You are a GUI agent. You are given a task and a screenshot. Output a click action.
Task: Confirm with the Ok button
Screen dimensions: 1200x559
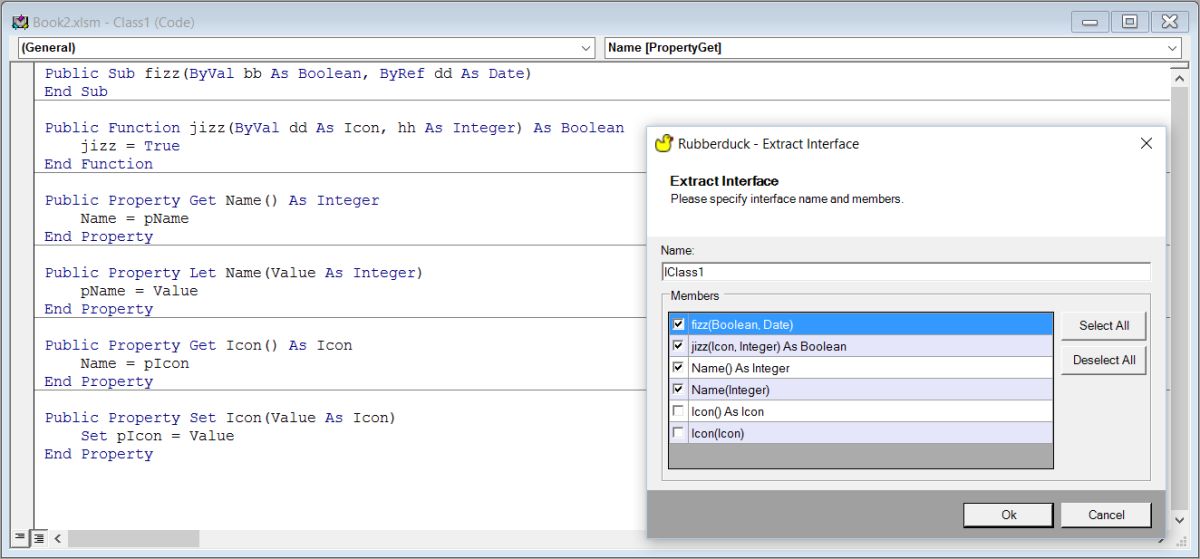point(1008,515)
